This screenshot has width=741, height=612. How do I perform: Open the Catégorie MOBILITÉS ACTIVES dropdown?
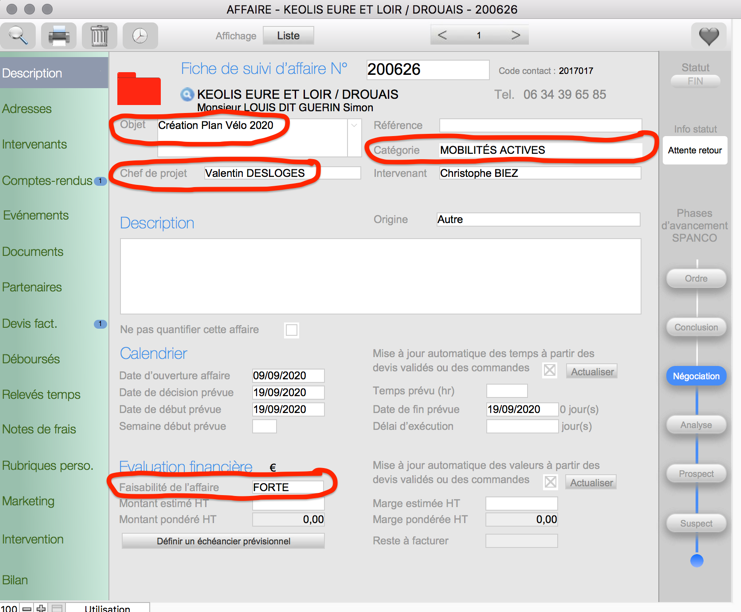[x=539, y=151]
